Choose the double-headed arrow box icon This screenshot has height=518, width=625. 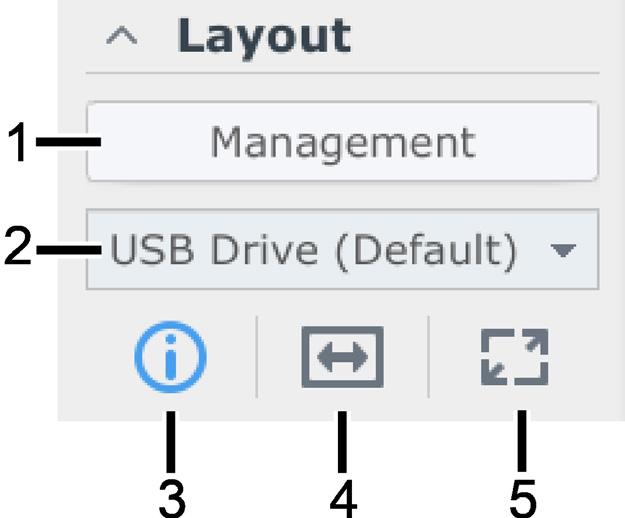[342, 357]
